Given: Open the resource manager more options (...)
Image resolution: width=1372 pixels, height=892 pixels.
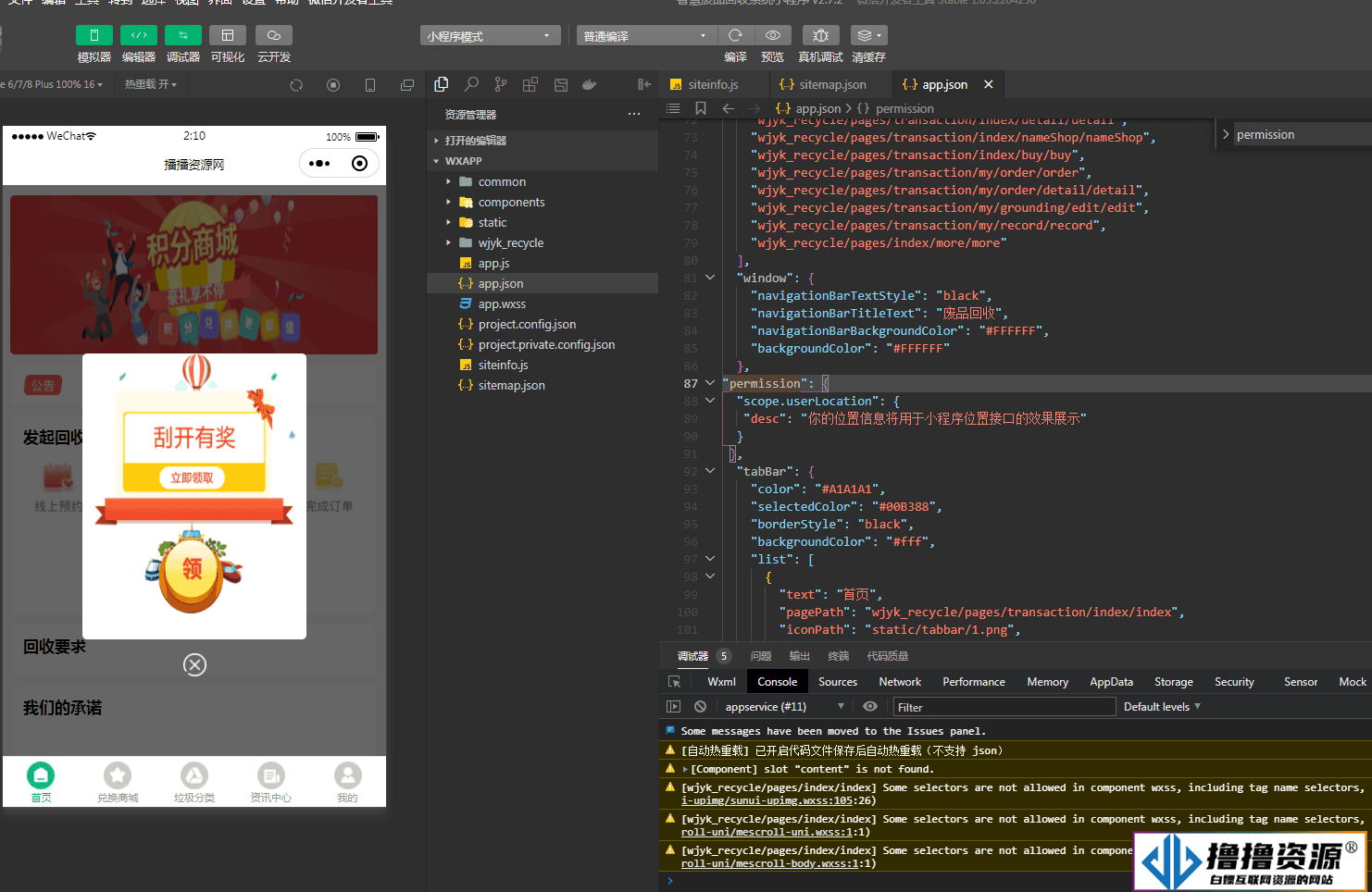Looking at the screenshot, I should tap(634, 114).
